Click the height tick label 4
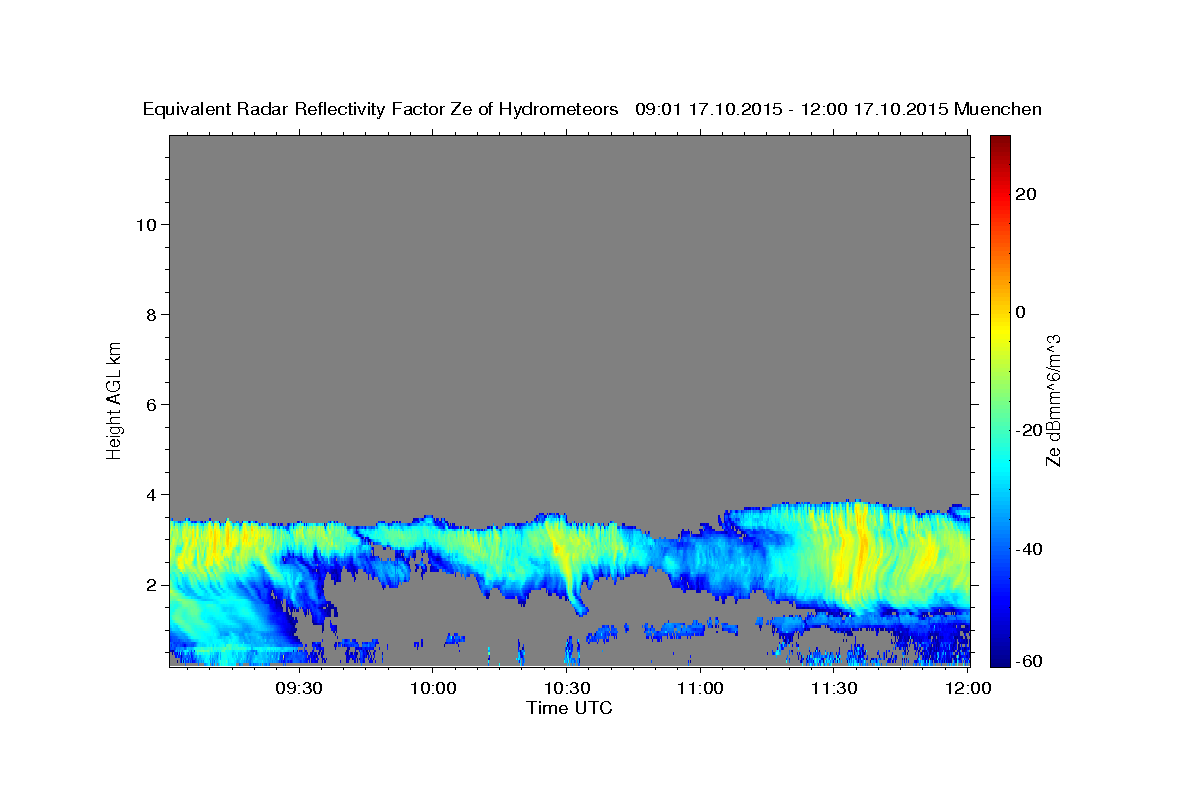This screenshot has width=1200, height=800. tap(152, 494)
